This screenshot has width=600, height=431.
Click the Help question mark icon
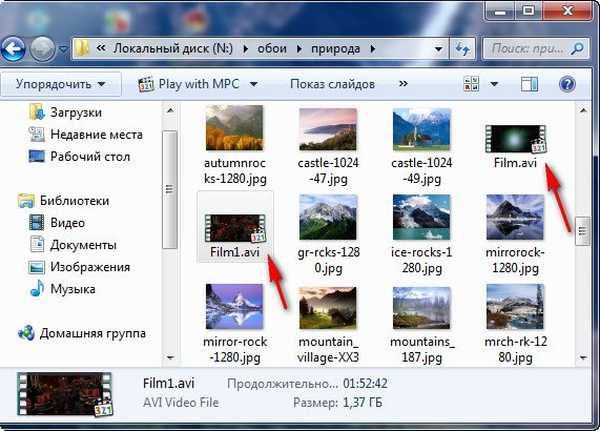(x=567, y=84)
